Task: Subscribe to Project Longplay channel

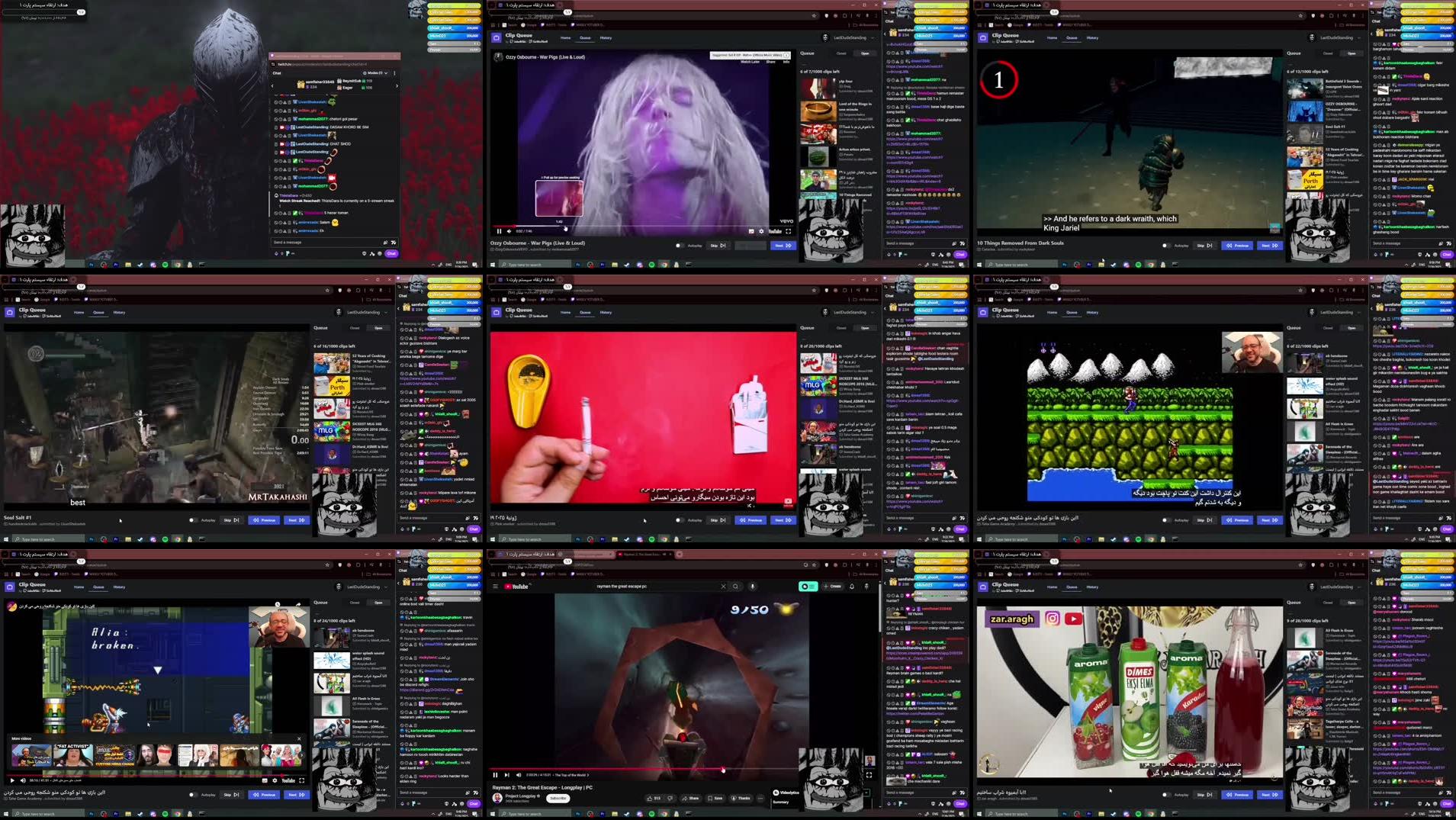Action: tap(558, 798)
